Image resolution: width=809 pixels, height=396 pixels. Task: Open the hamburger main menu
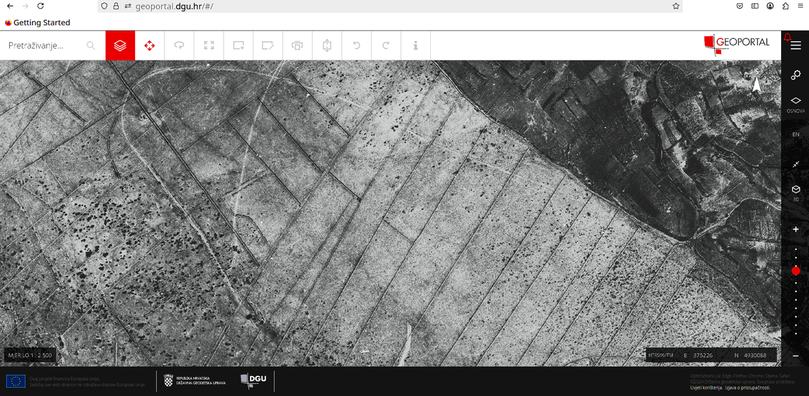(x=796, y=46)
